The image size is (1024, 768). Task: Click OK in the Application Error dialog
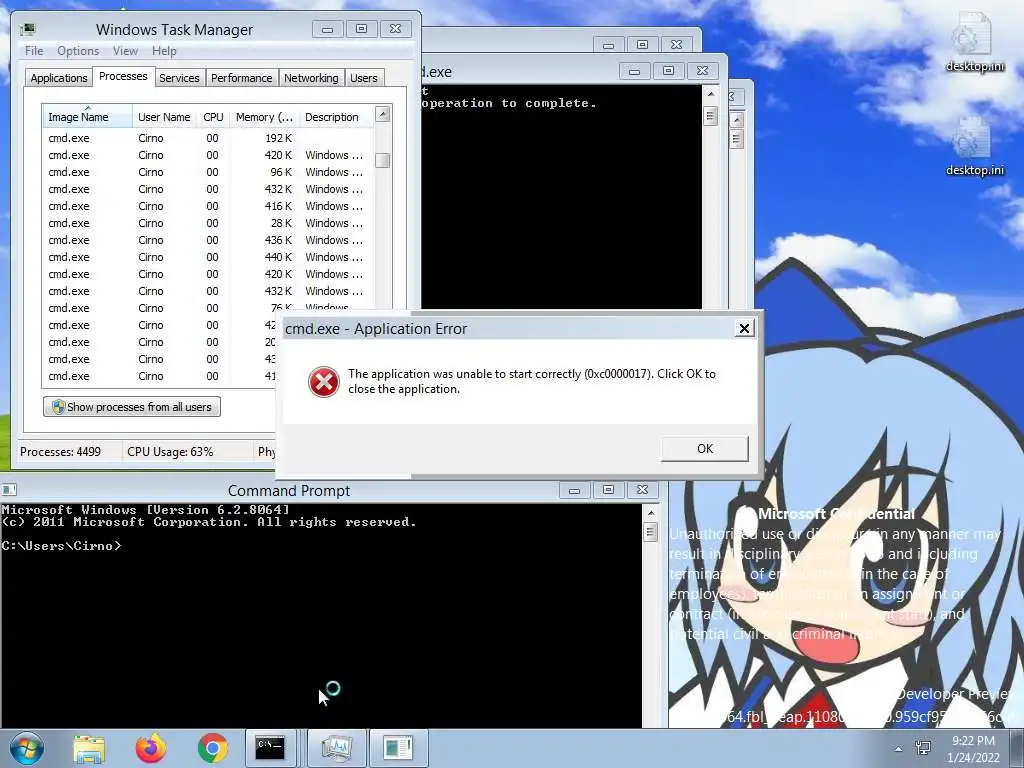coord(705,449)
